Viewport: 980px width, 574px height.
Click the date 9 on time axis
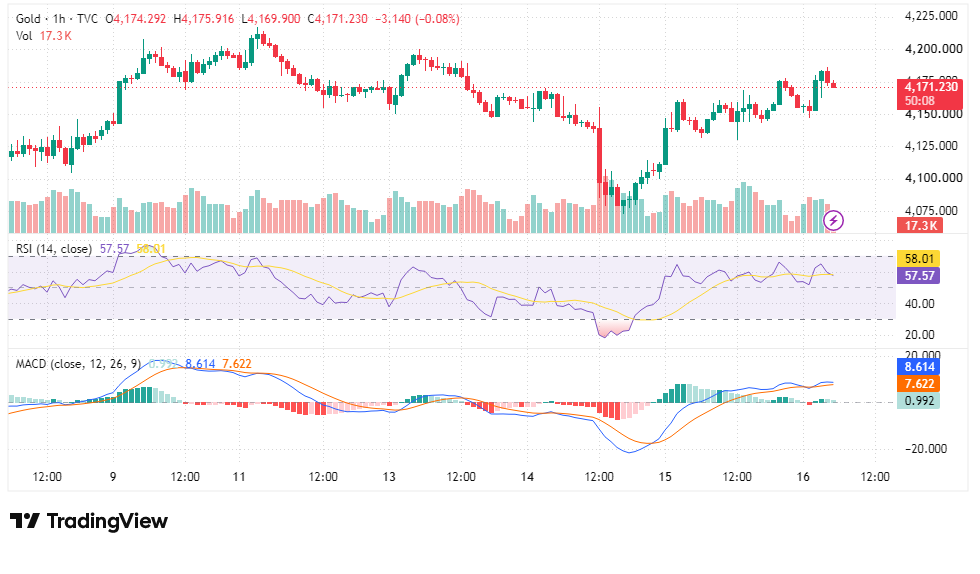(x=113, y=477)
